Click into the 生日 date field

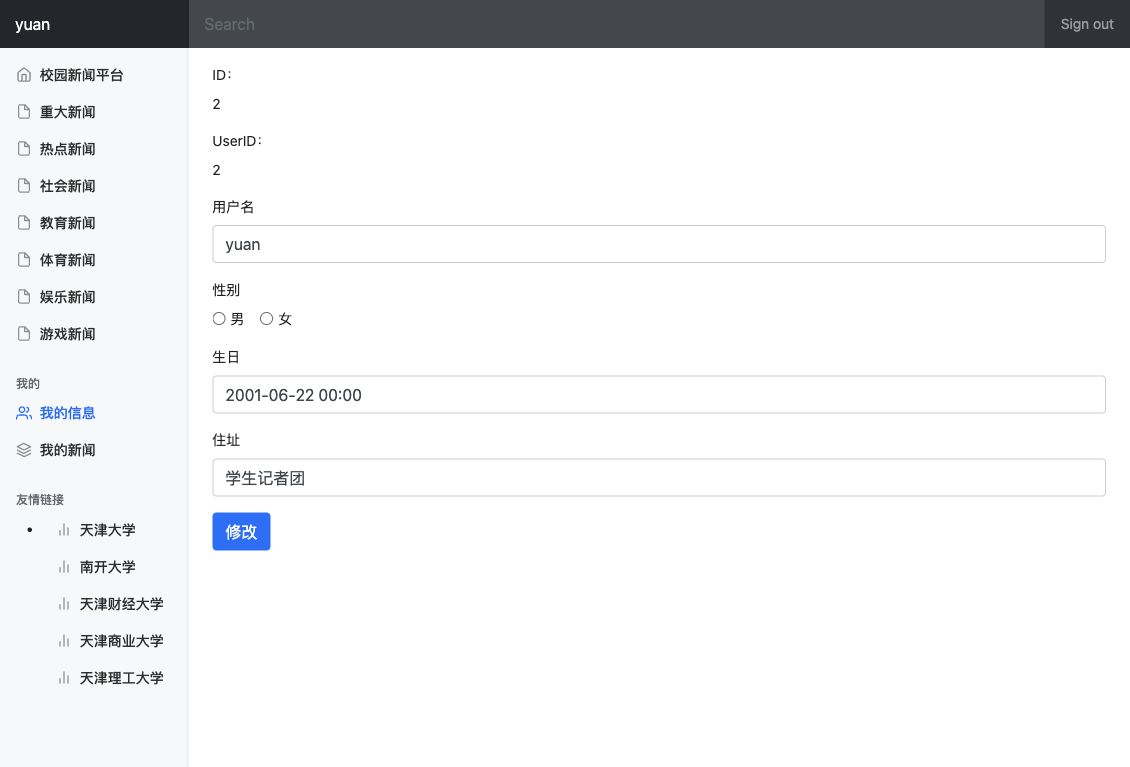(x=659, y=394)
